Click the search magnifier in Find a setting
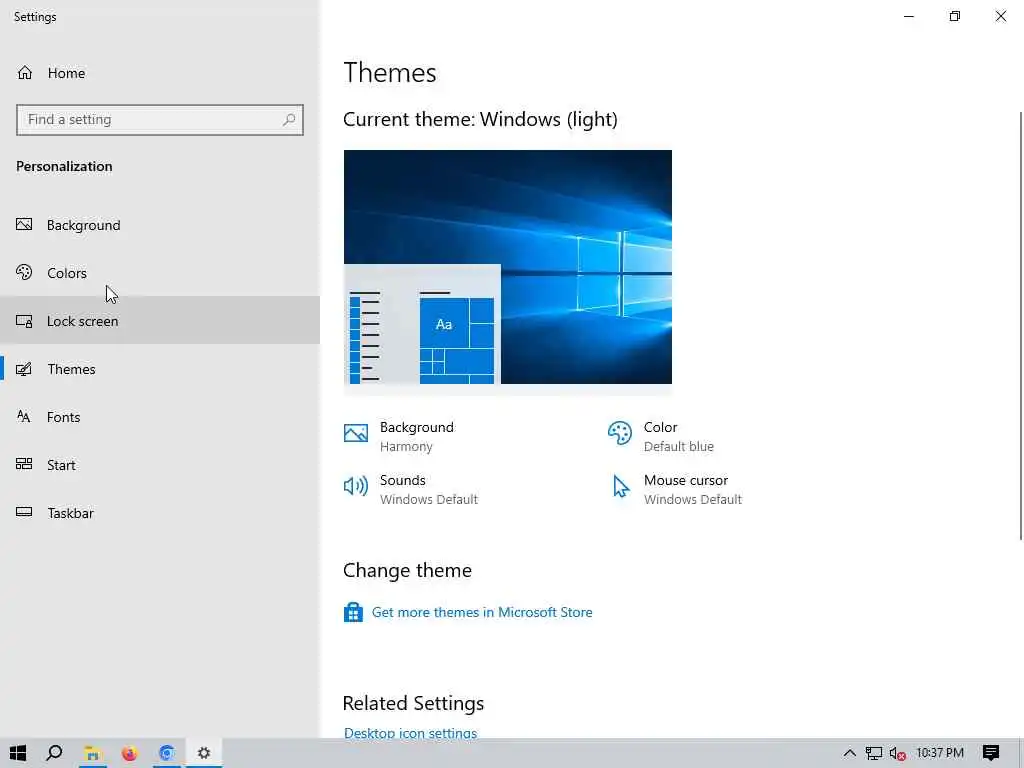 [x=289, y=120]
